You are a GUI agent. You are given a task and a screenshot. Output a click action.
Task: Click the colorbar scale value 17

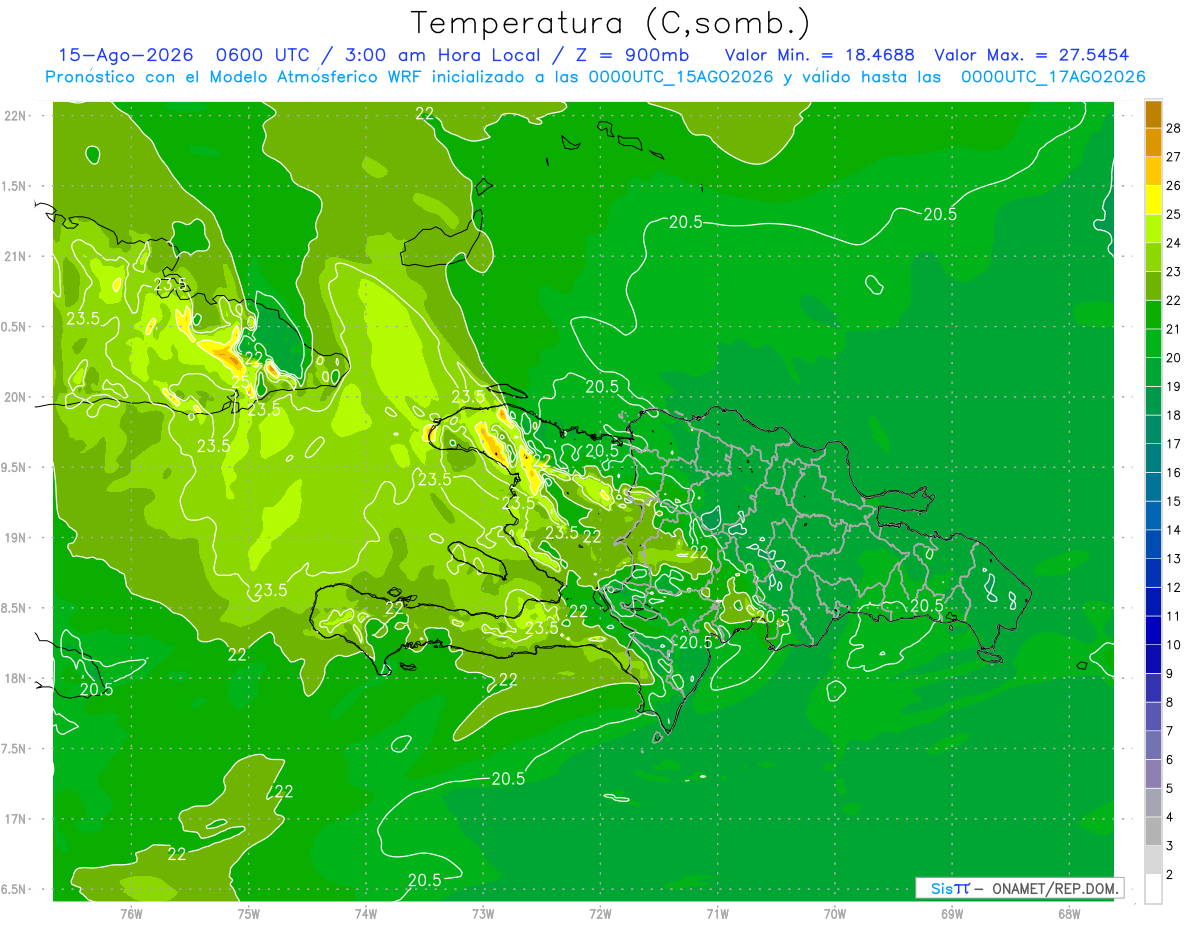click(1174, 444)
